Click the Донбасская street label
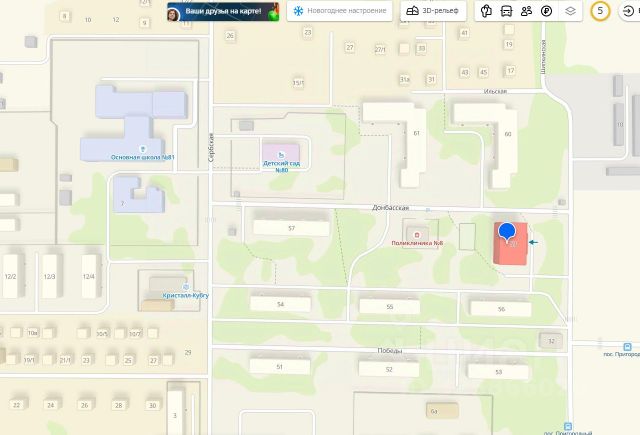Viewport: 640px width, 435px height. click(390, 208)
